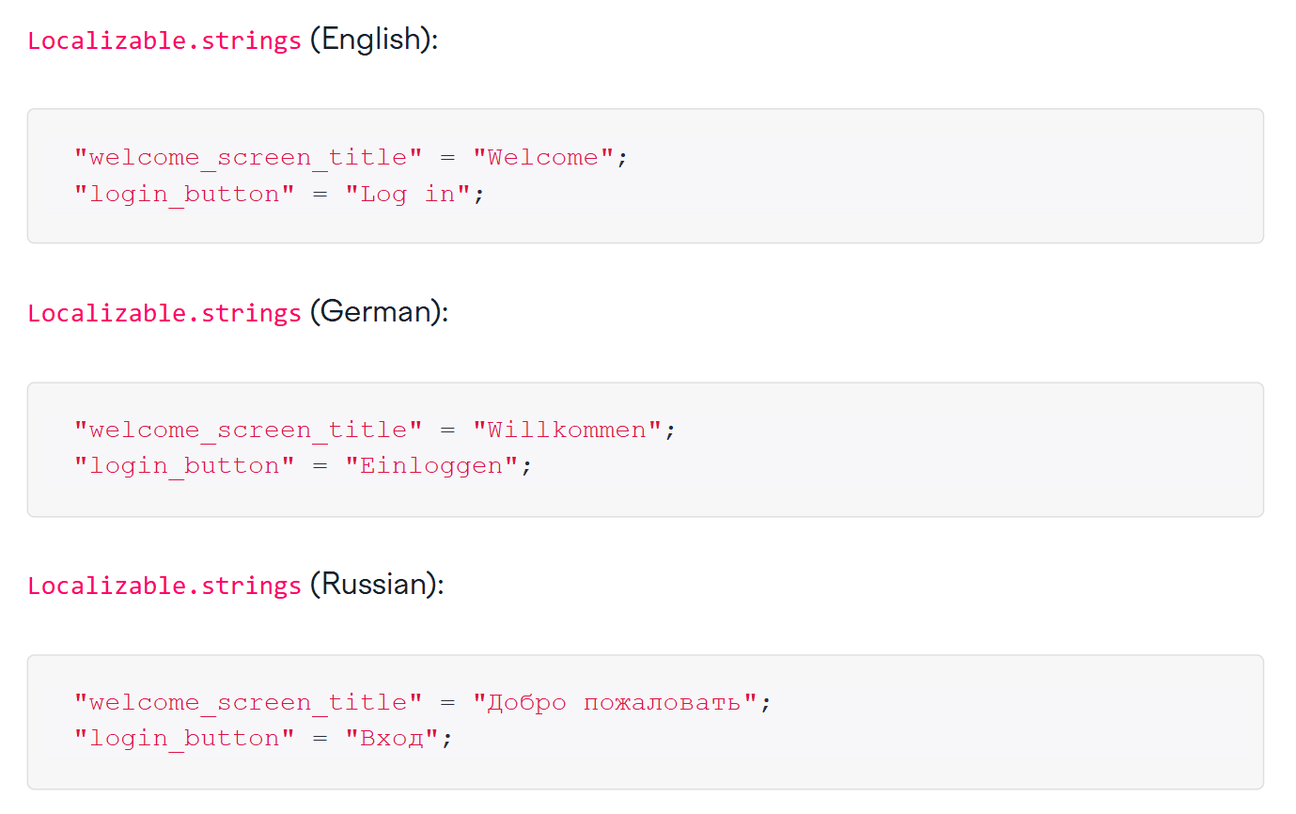Click the semicolon after "Welcome"
The height and width of the screenshot is (814, 1296).
(x=622, y=157)
